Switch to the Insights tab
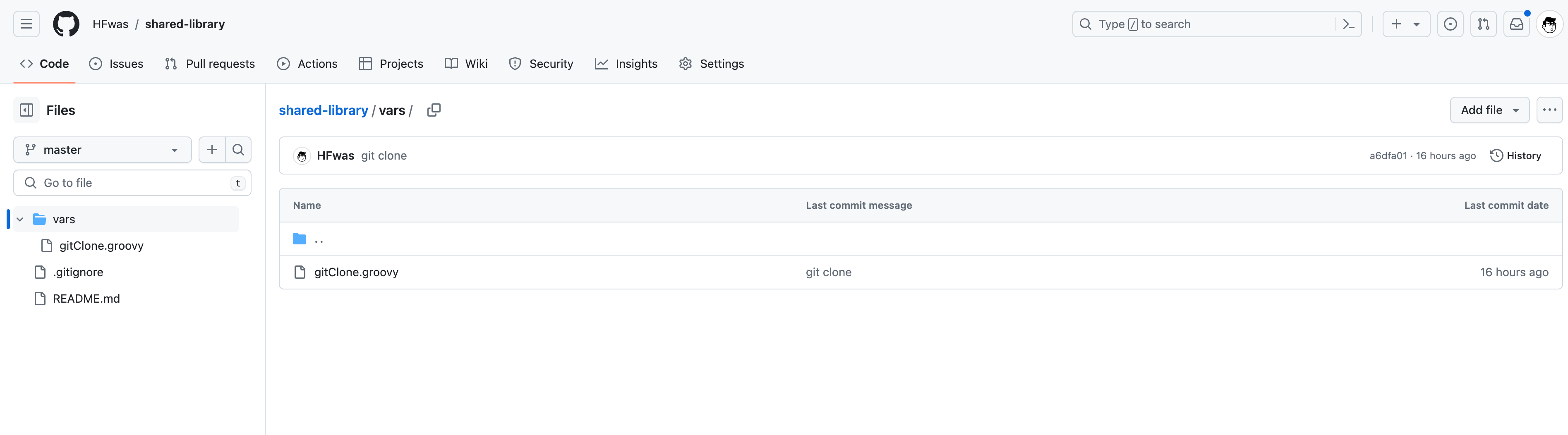The height and width of the screenshot is (435, 1568). (x=626, y=64)
